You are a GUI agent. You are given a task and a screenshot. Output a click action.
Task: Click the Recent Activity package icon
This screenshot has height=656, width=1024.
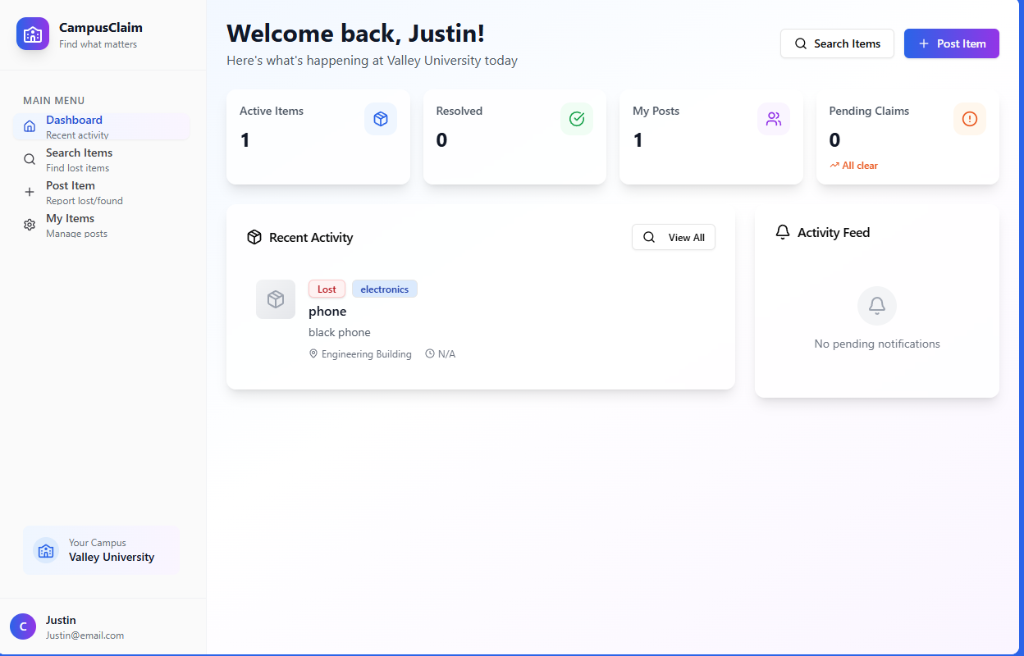tap(254, 237)
